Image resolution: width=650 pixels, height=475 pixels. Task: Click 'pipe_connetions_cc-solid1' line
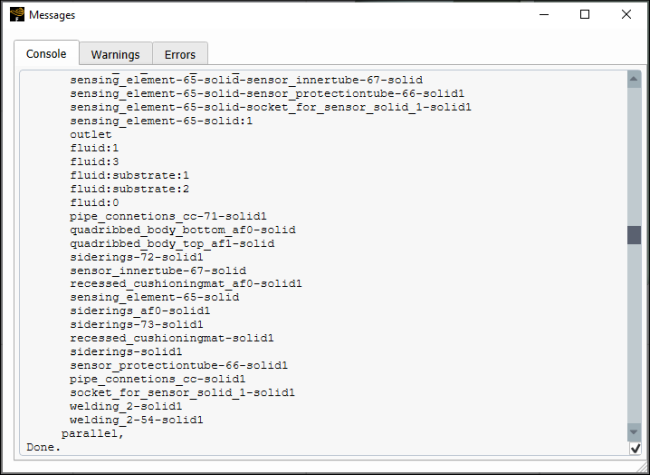pyautogui.click(x=158, y=379)
